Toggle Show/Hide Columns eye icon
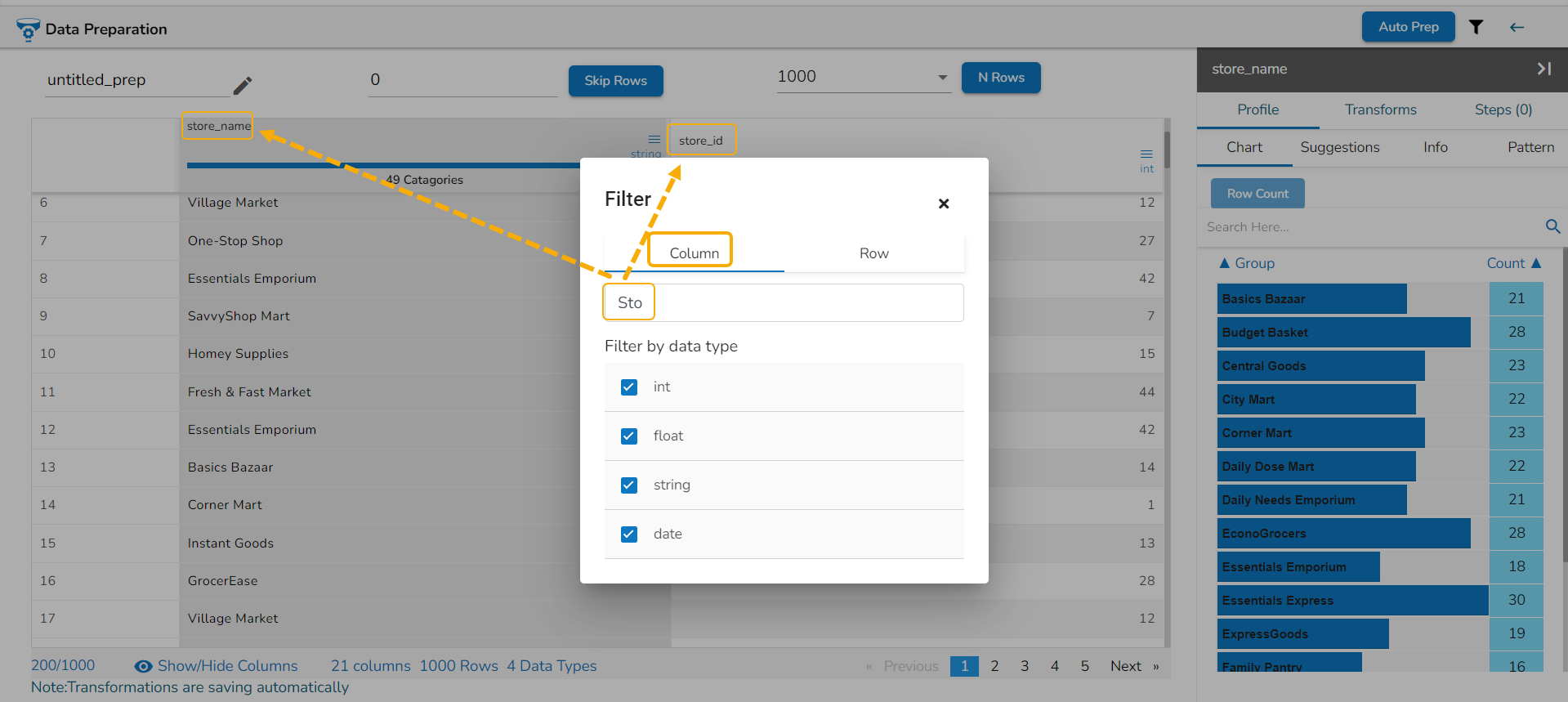Image resolution: width=1568 pixels, height=702 pixels. (x=144, y=666)
